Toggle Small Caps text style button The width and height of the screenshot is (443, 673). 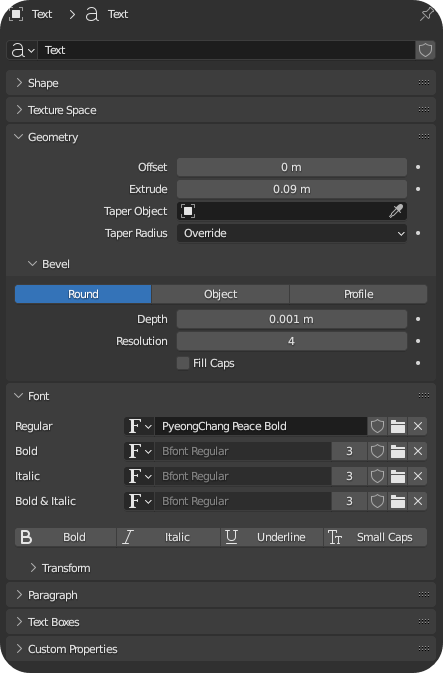376,537
